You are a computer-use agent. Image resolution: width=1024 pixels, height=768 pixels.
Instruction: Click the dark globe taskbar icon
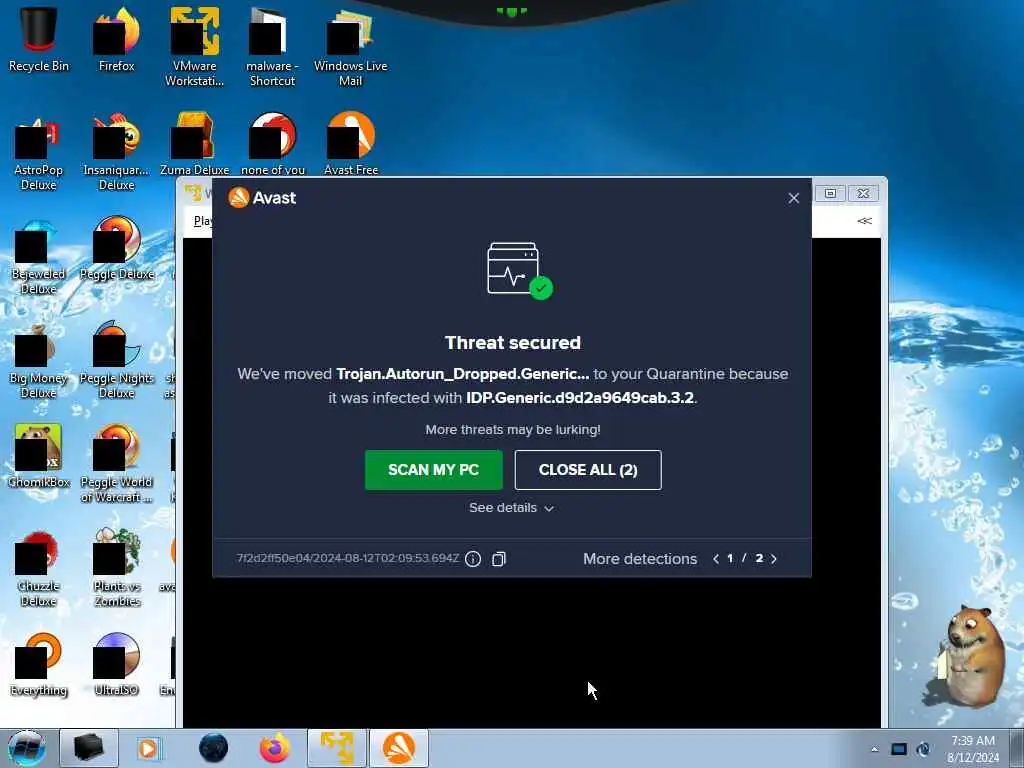214,748
